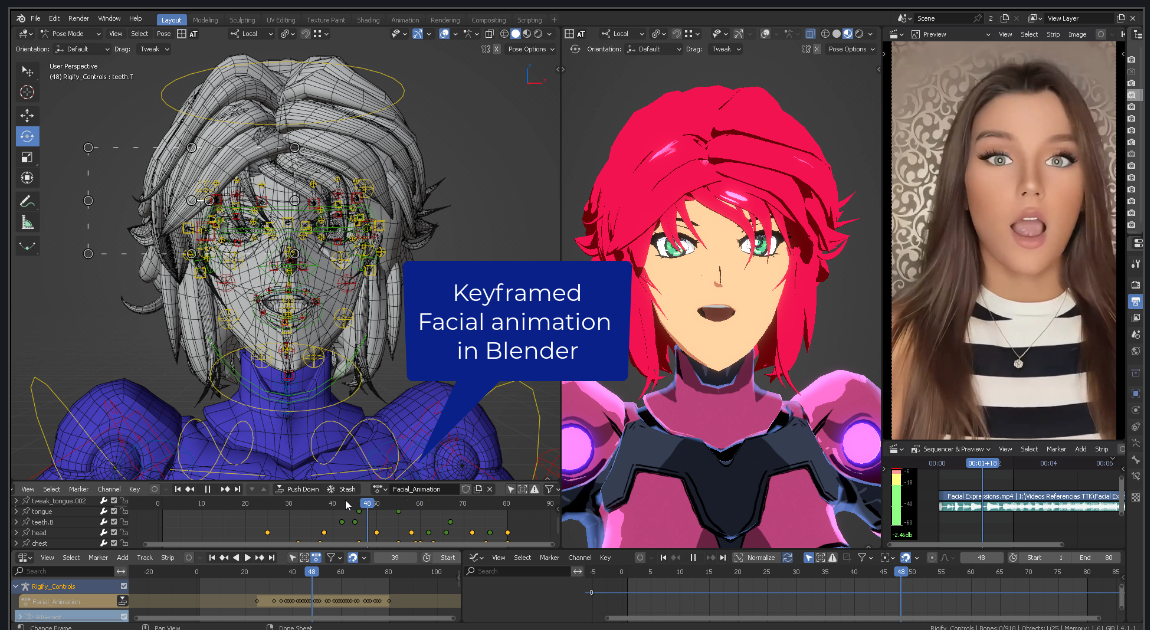Toggle the Rigify_Controls track checkbox in NLA
1150x630 pixels.
tap(124, 586)
